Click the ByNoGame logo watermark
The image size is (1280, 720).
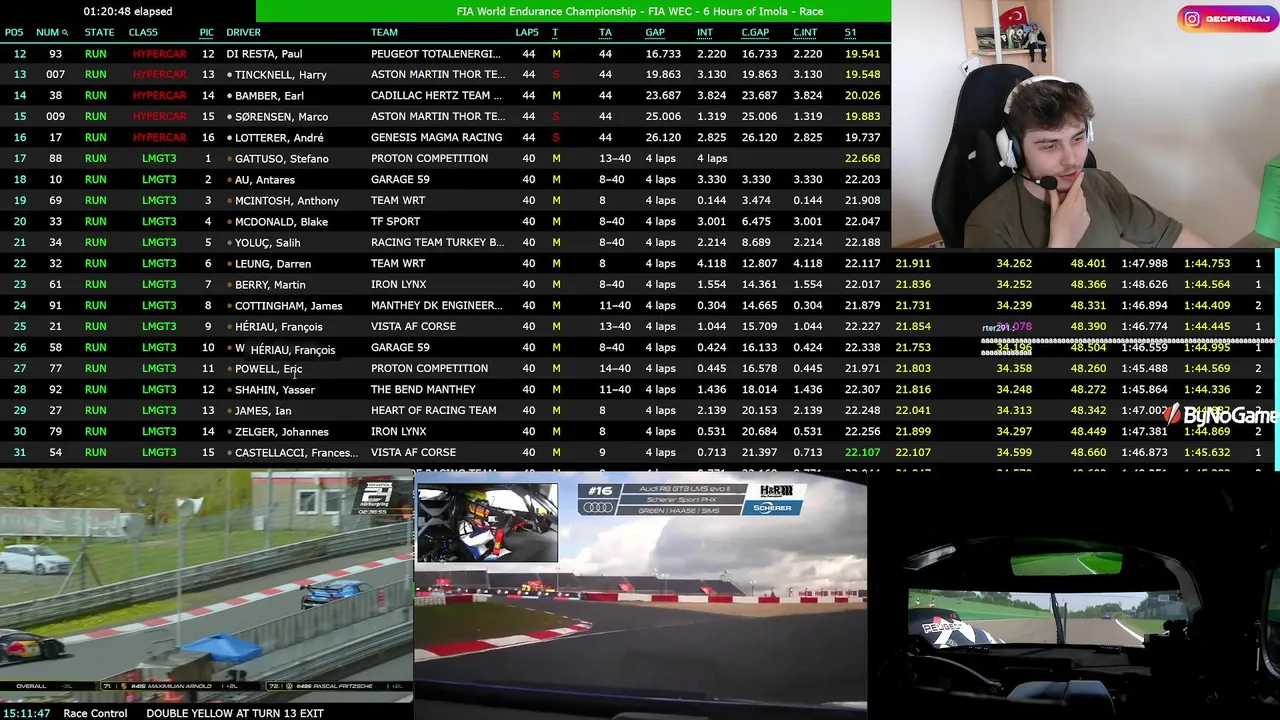tap(1220, 415)
